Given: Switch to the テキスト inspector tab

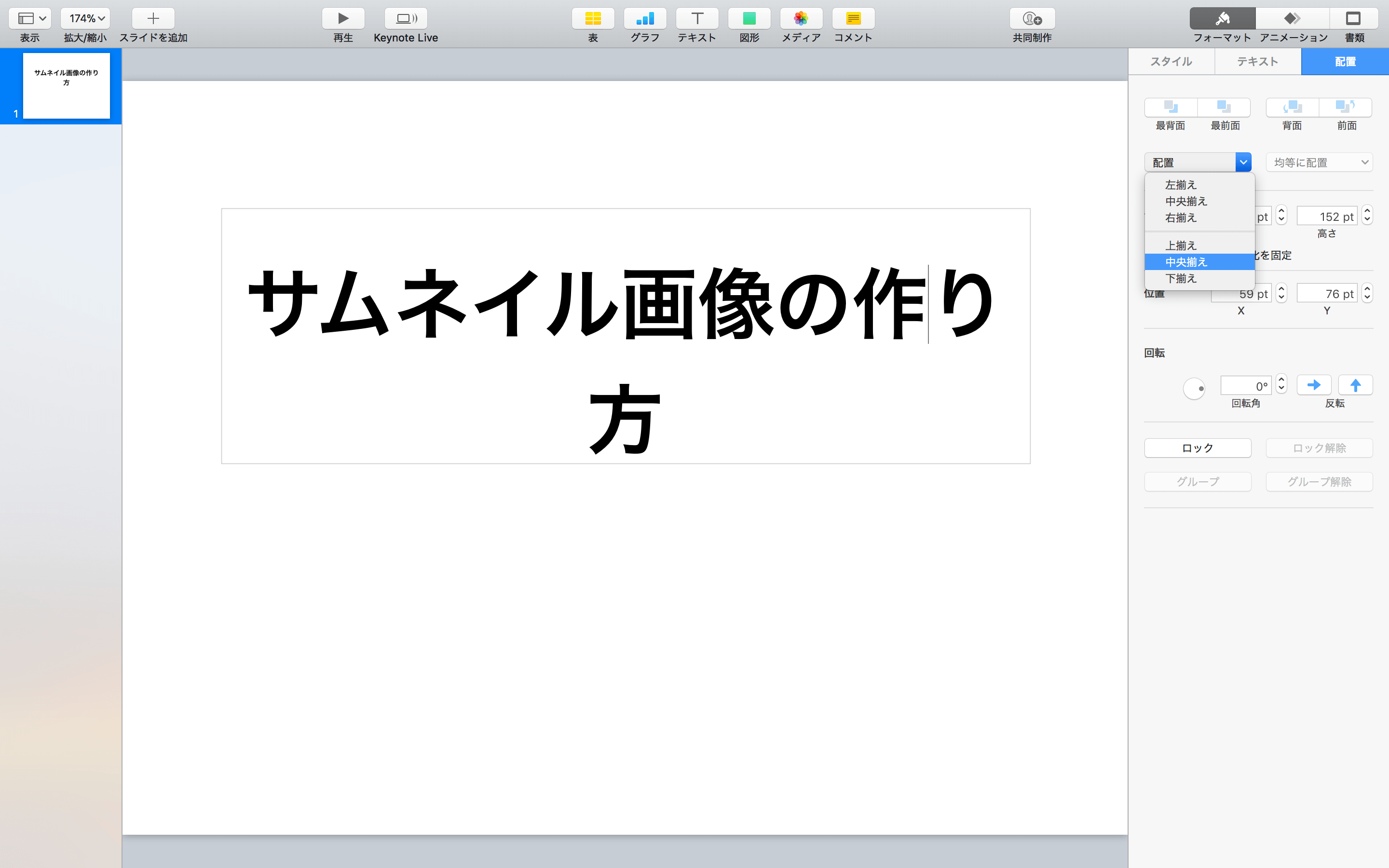Looking at the screenshot, I should point(1257,61).
